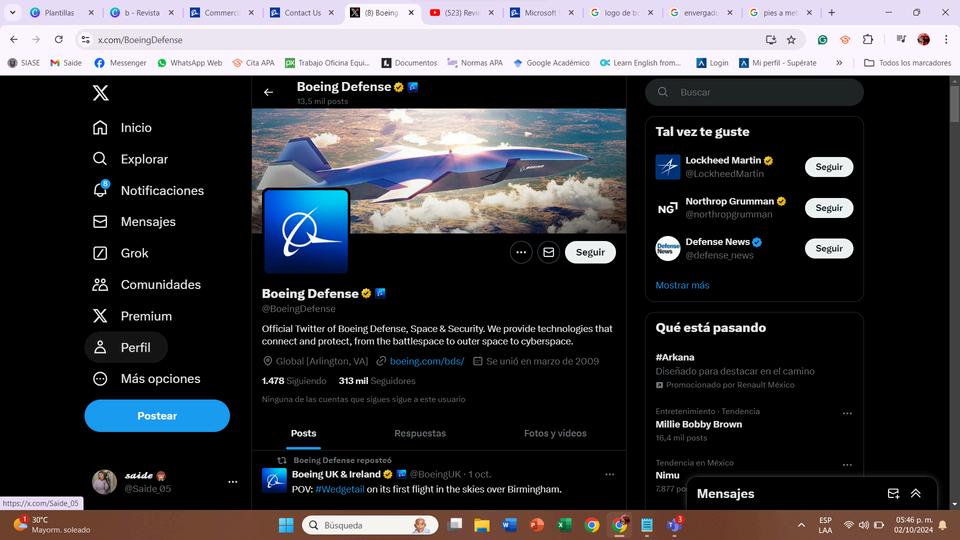Open options for Nimu trend
Viewport: 960px width, 540px height.
pyautogui.click(x=847, y=465)
